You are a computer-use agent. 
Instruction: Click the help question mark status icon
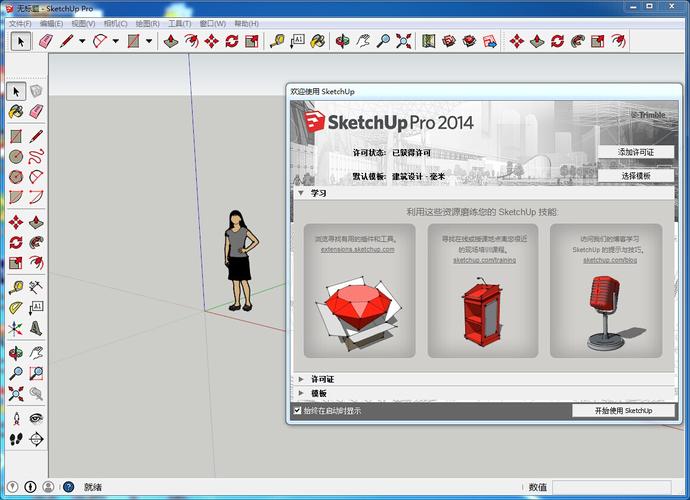pyautogui.click(x=69, y=487)
